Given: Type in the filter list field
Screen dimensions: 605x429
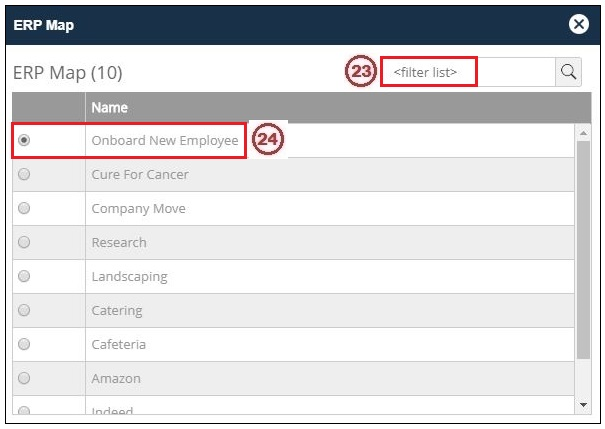Looking at the screenshot, I should (x=468, y=72).
